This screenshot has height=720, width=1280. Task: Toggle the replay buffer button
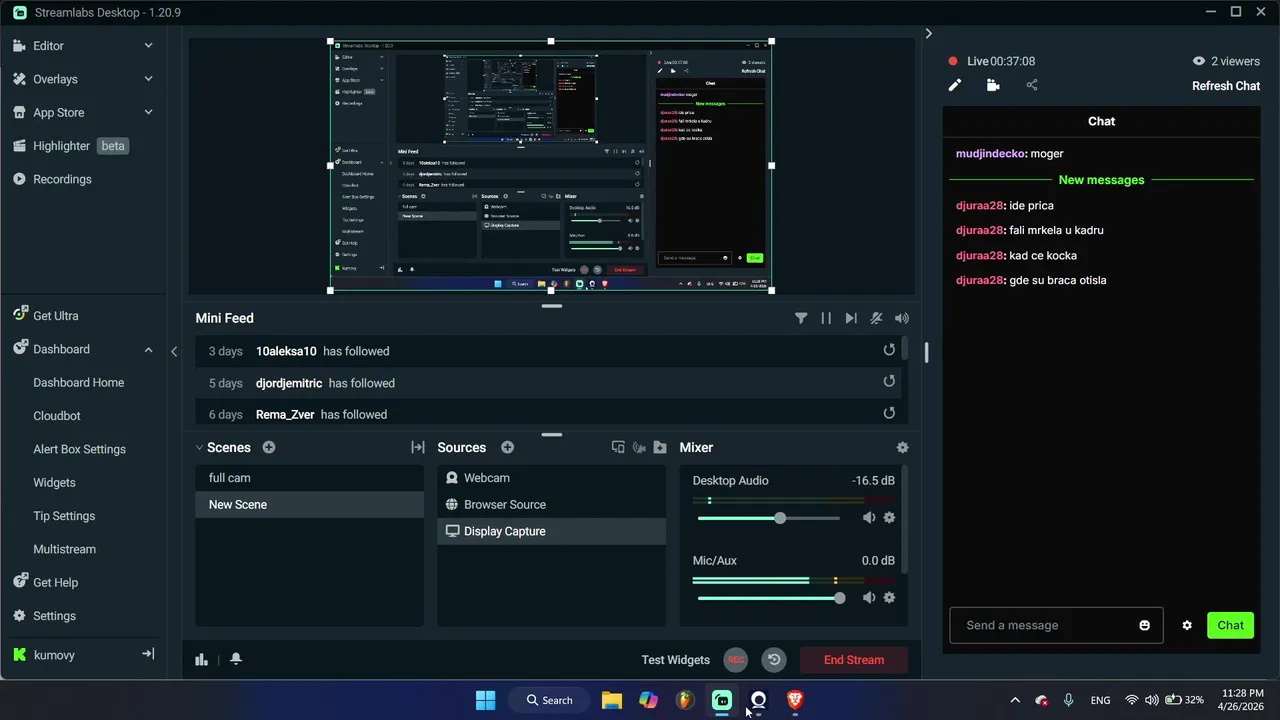click(774, 660)
